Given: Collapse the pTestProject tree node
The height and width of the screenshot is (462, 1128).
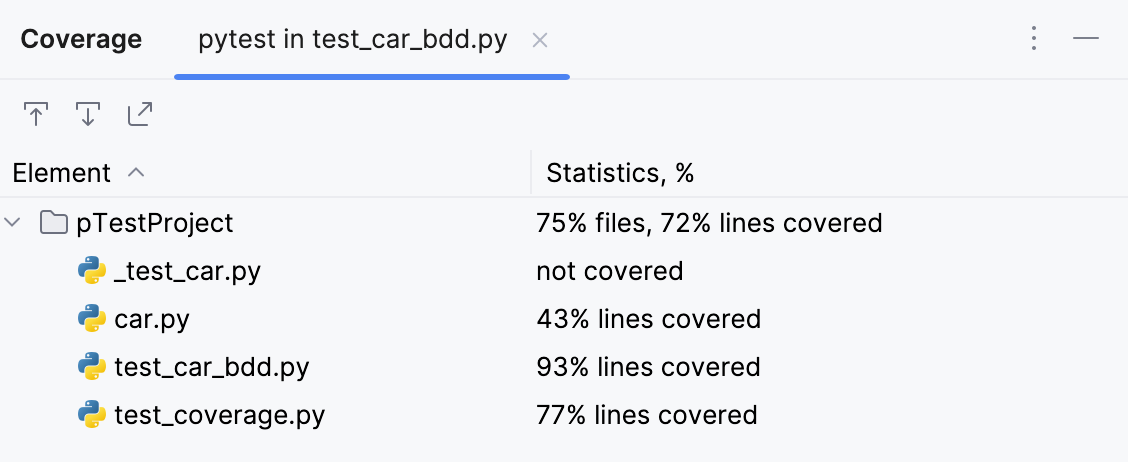Looking at the screenshot, I should 14,222.
